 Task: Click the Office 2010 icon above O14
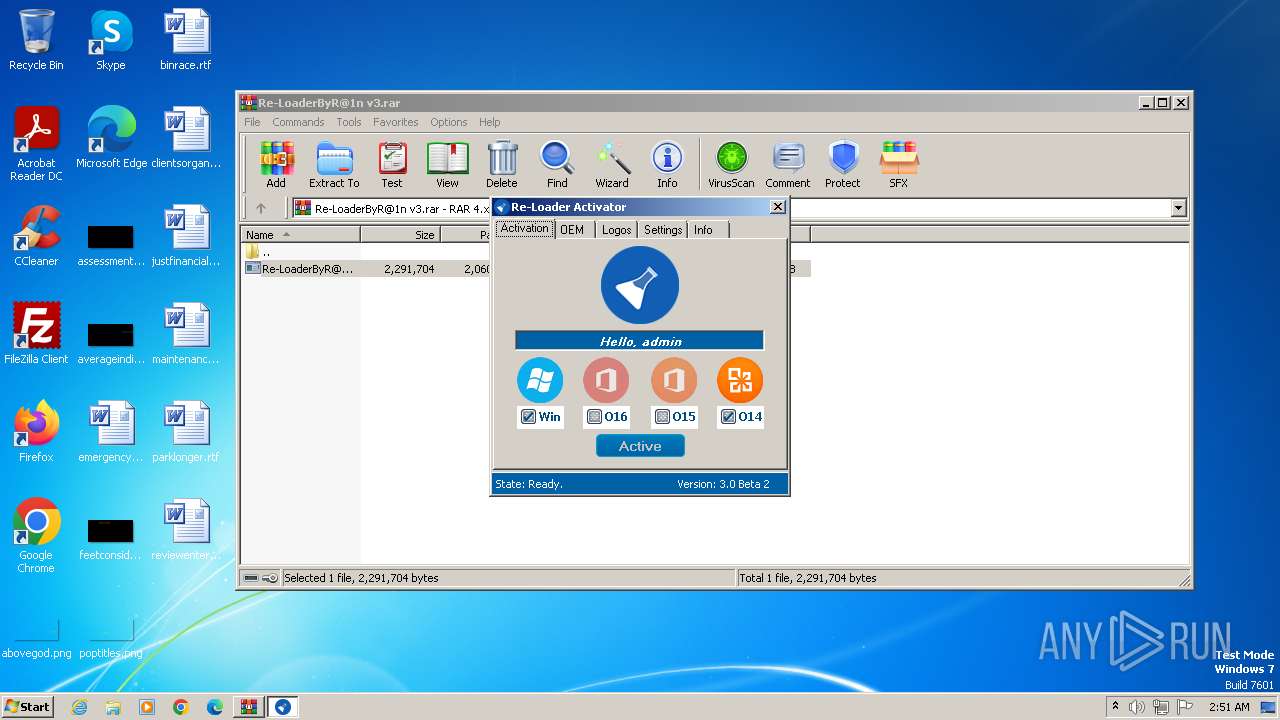740,380
